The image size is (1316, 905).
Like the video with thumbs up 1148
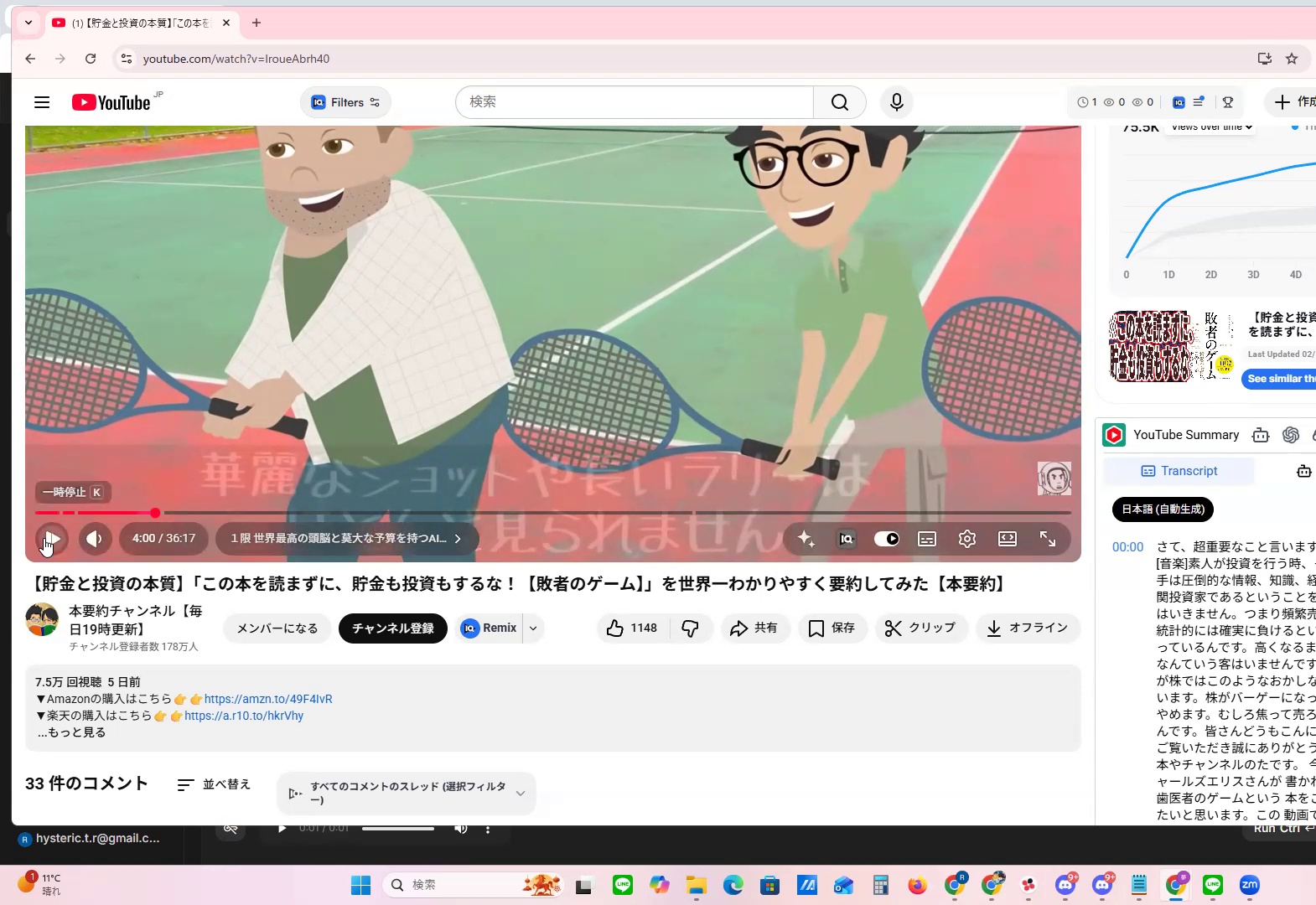[x=633, y=628]
